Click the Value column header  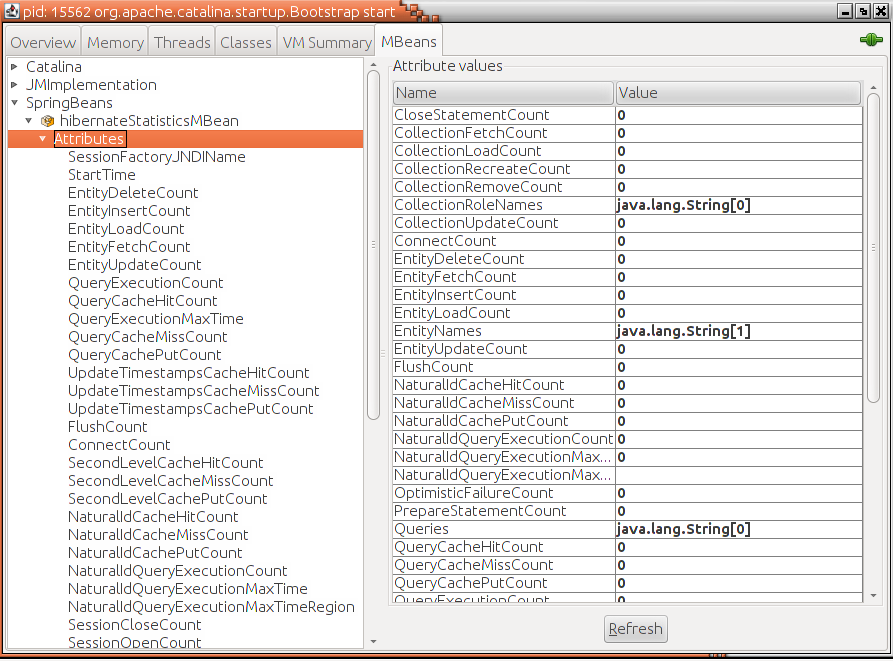738,93
